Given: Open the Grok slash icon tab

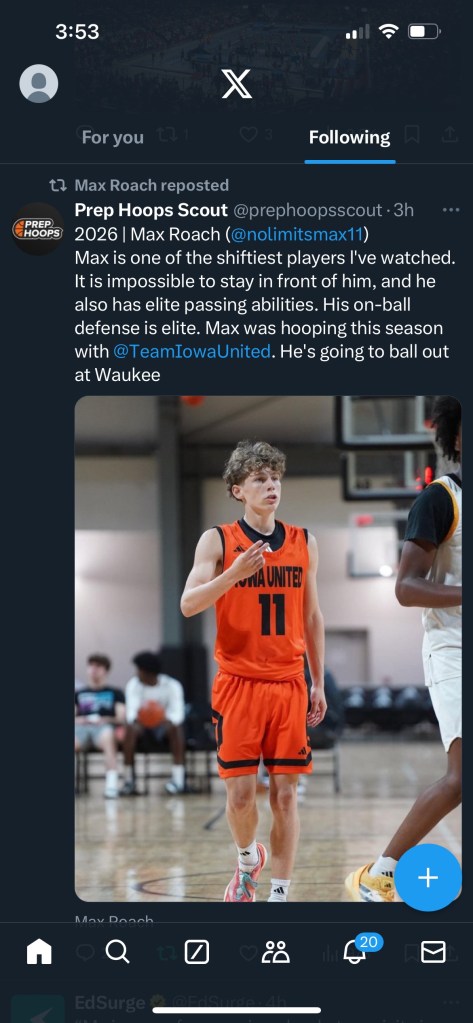Looking at the screenshot, I should tap(197, 953).
